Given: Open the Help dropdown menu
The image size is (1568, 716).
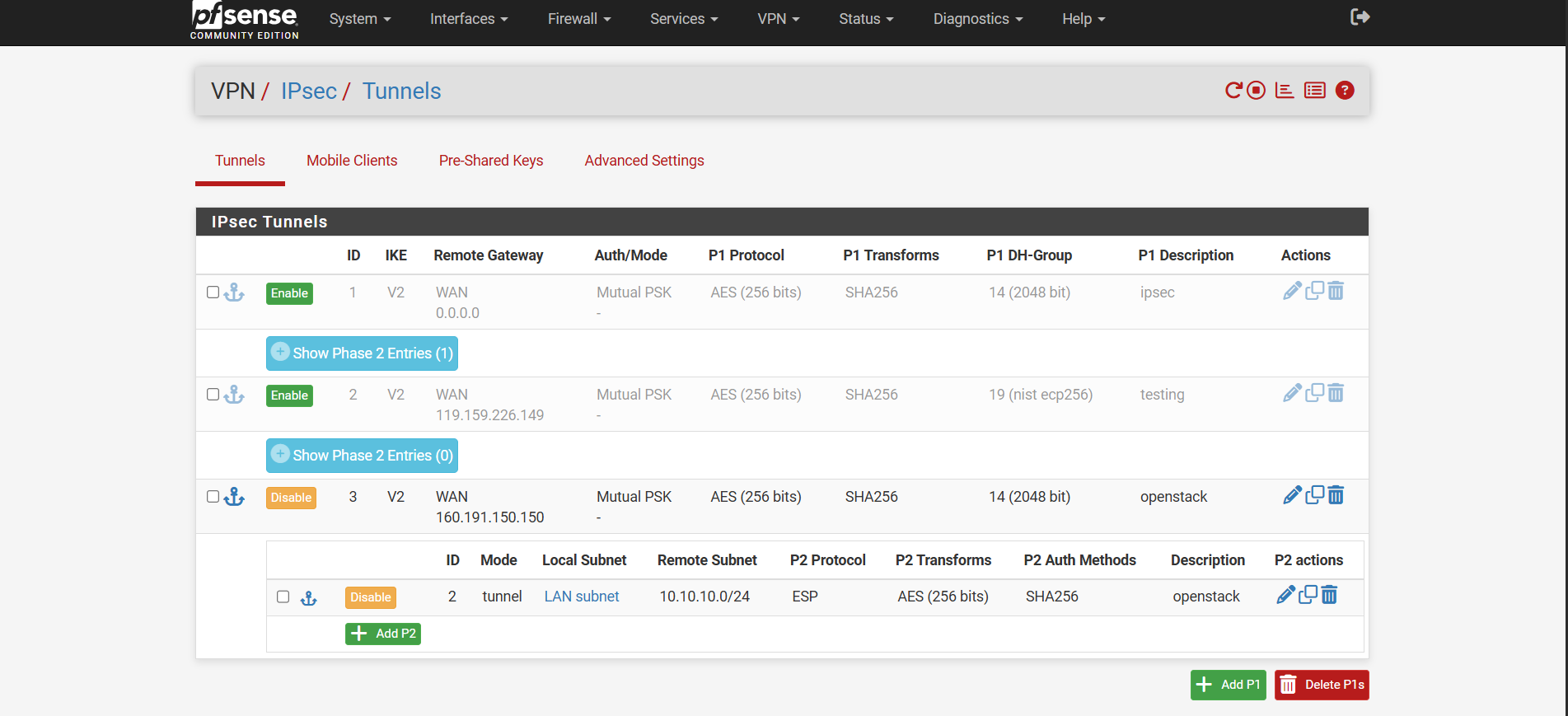Looking at the screenshot, I should coord(1084,19).
